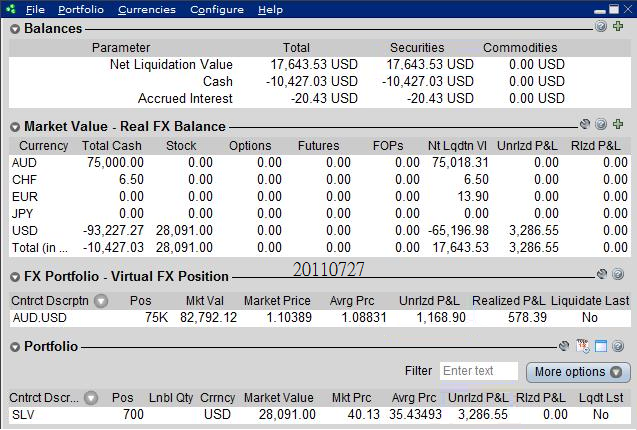Select the AUD.USD contract row

coord(320,317)
